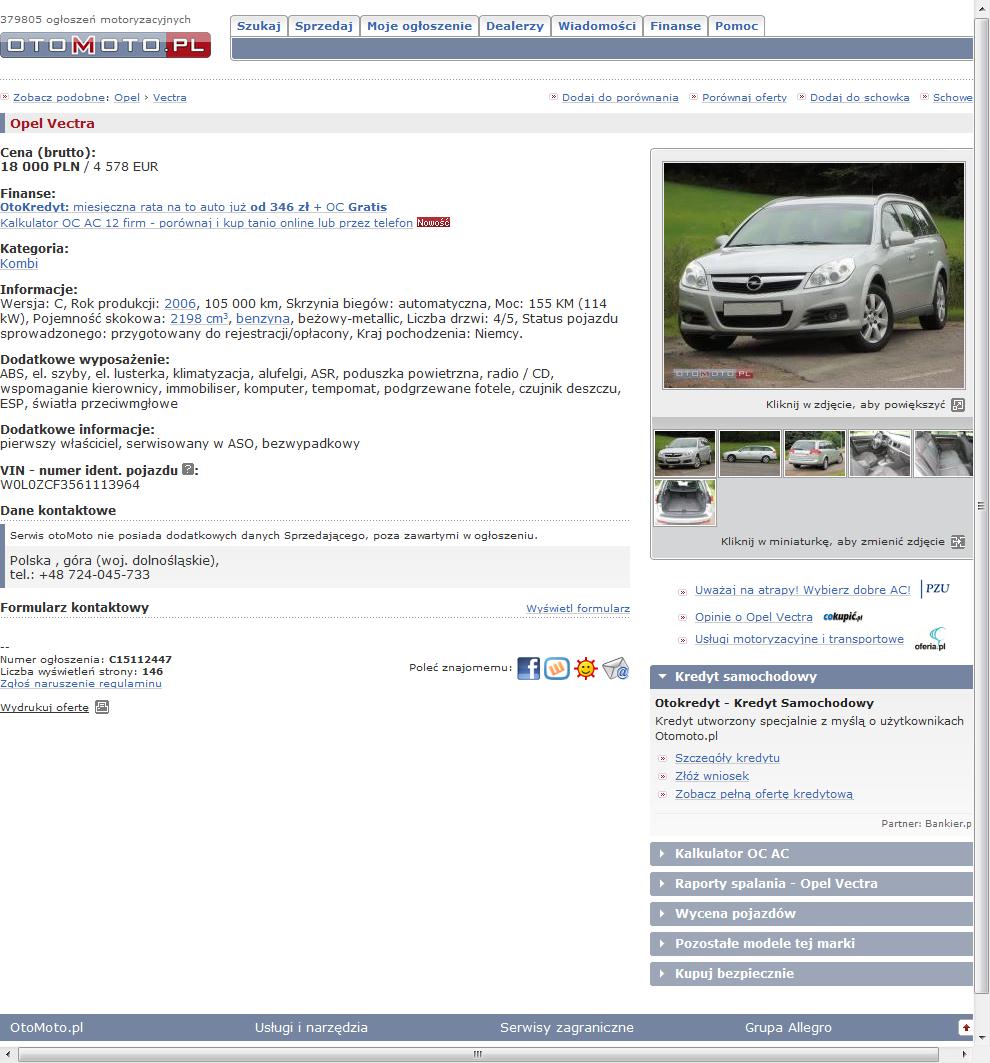This screenshot has width=990, height=1063.
Task: Click Dodaj do porównania
Action: (620, 98)
